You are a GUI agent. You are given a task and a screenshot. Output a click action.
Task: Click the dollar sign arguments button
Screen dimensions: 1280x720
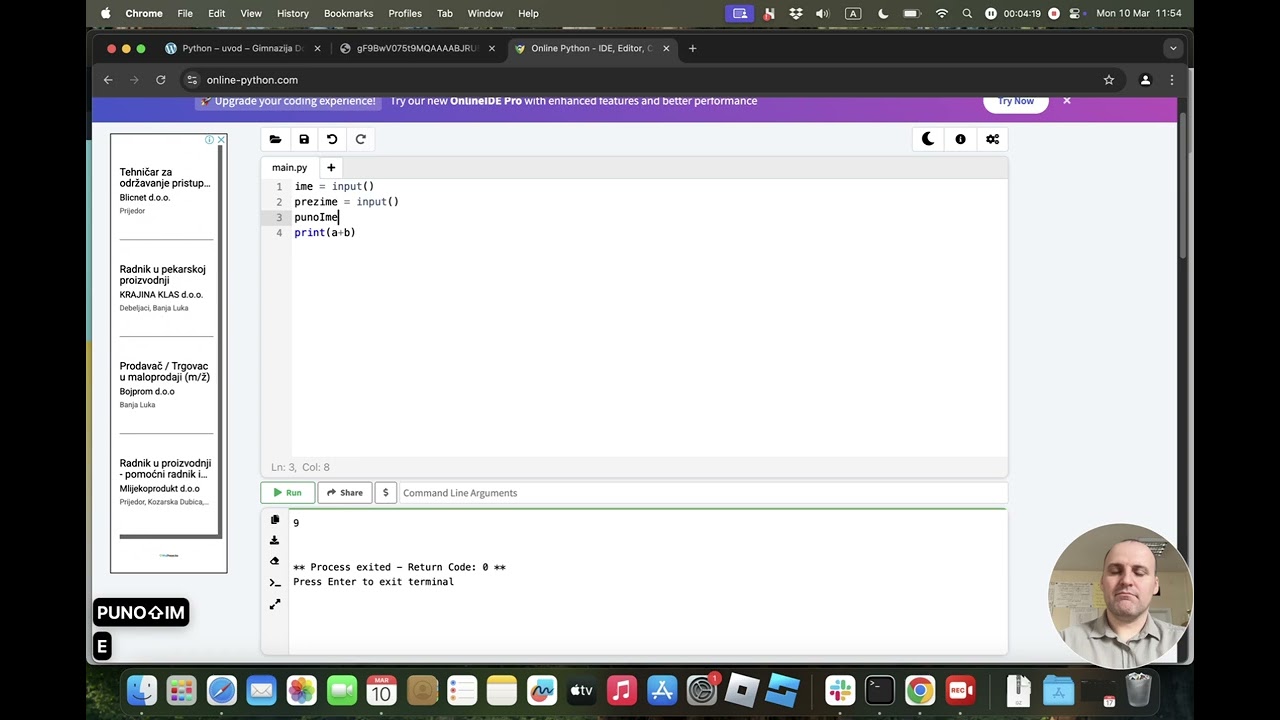(x=385, y=492)
